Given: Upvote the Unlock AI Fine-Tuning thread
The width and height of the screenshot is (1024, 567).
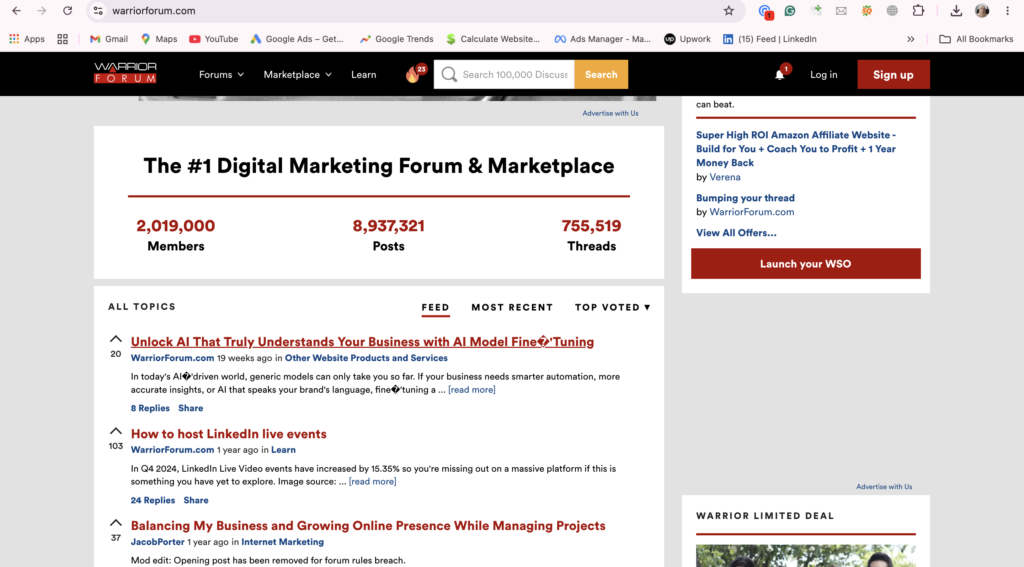Looking at the screenshot, I should click(116, 339).
